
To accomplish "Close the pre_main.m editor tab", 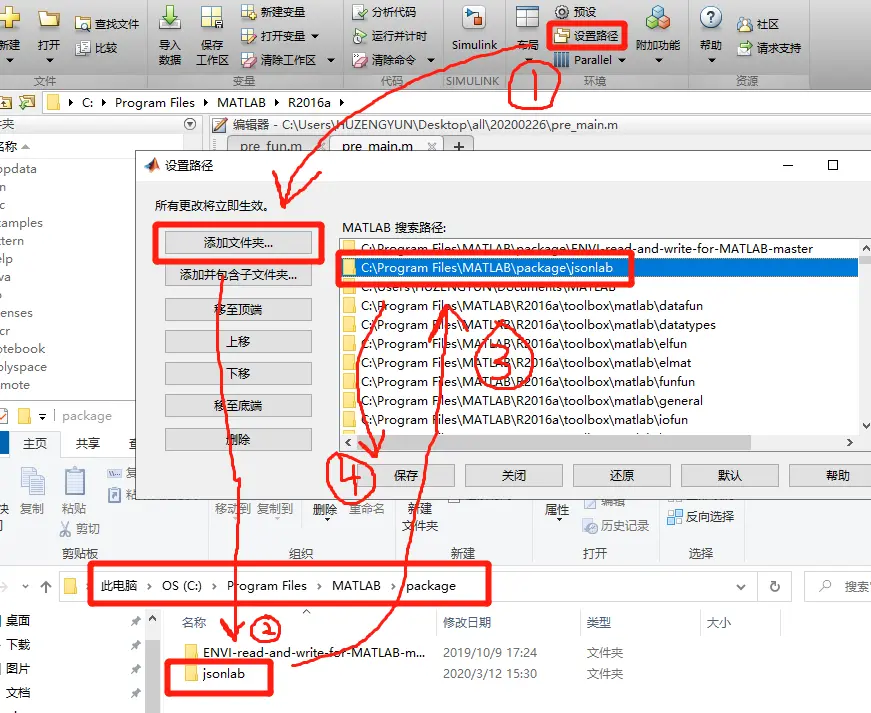I will pyautogui.click(x=432, y=147).
